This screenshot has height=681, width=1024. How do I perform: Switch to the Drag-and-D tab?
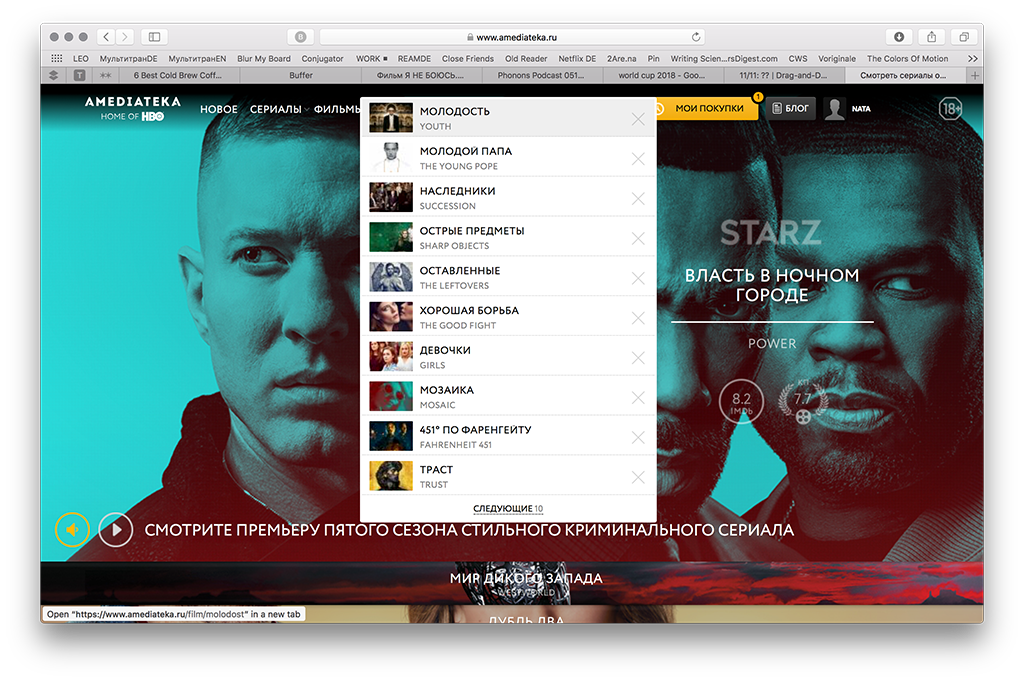(783, 76)
